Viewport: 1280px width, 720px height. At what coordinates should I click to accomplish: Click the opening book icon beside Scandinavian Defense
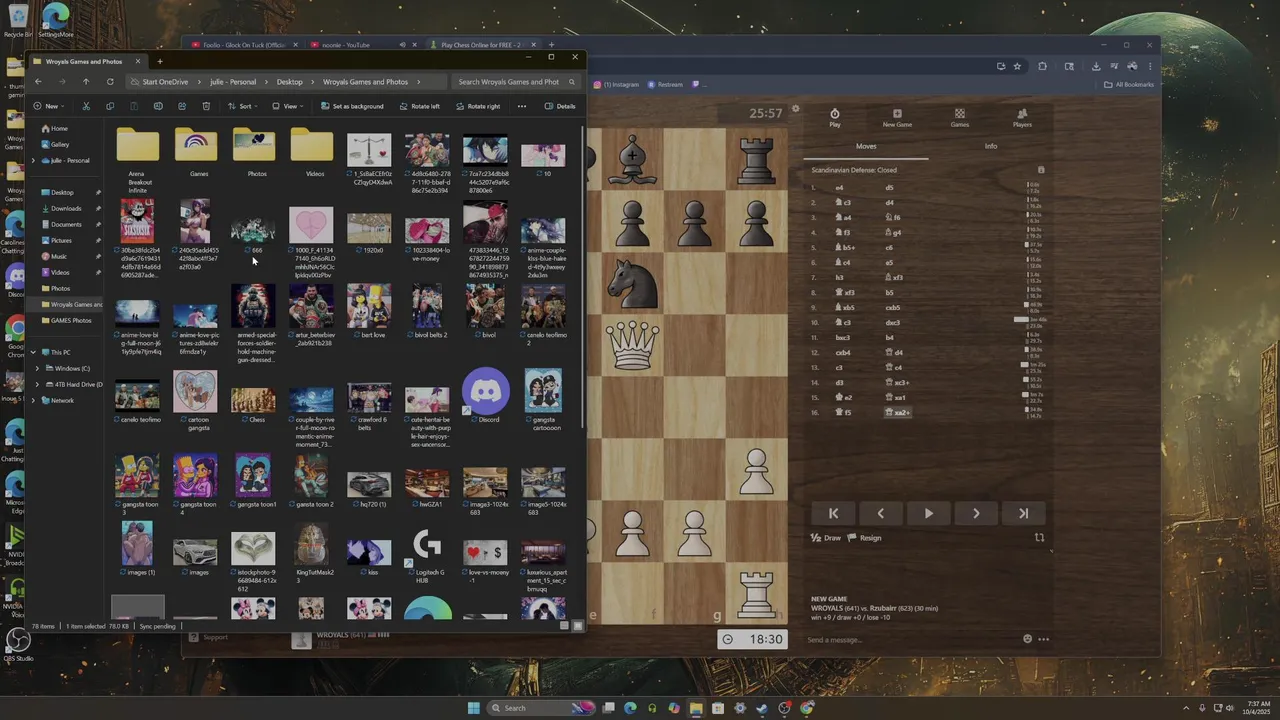point(1041,170)
